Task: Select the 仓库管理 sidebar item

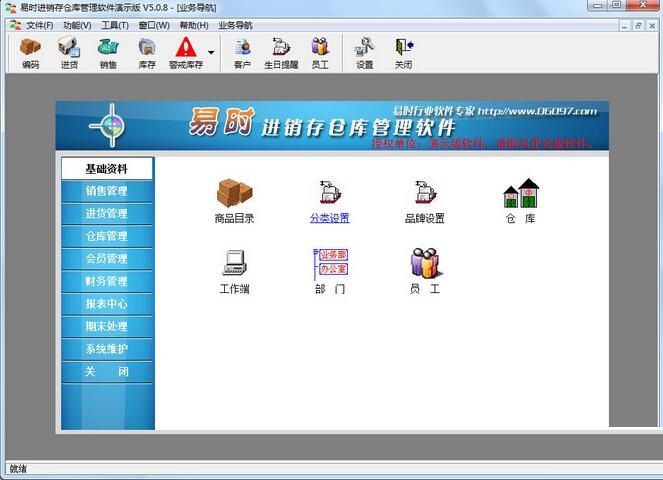Action: click(107, 236)
